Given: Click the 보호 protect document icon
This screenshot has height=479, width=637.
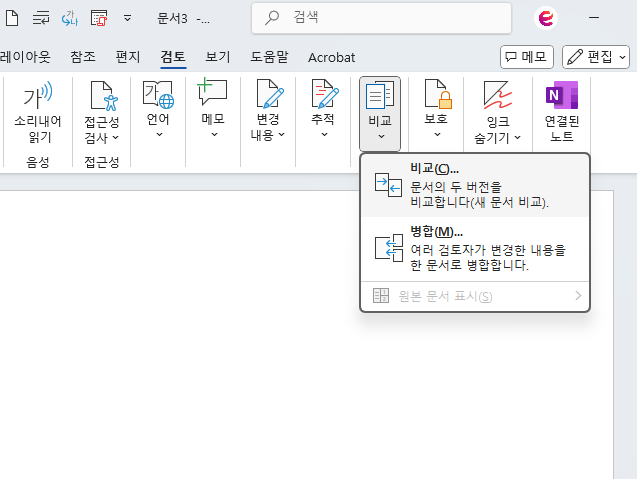Looking at the screenshot, I should (x=438, y=94).
